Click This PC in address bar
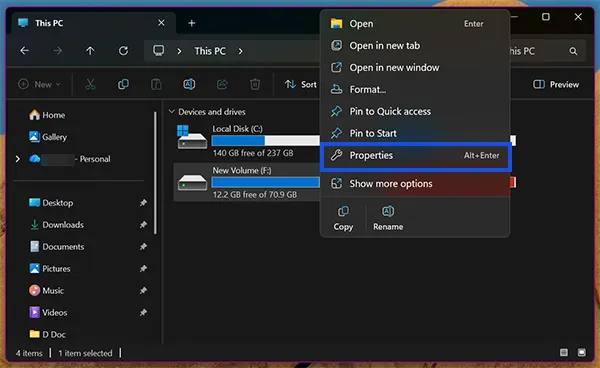 pyautogui.click(x=210, y=51)
